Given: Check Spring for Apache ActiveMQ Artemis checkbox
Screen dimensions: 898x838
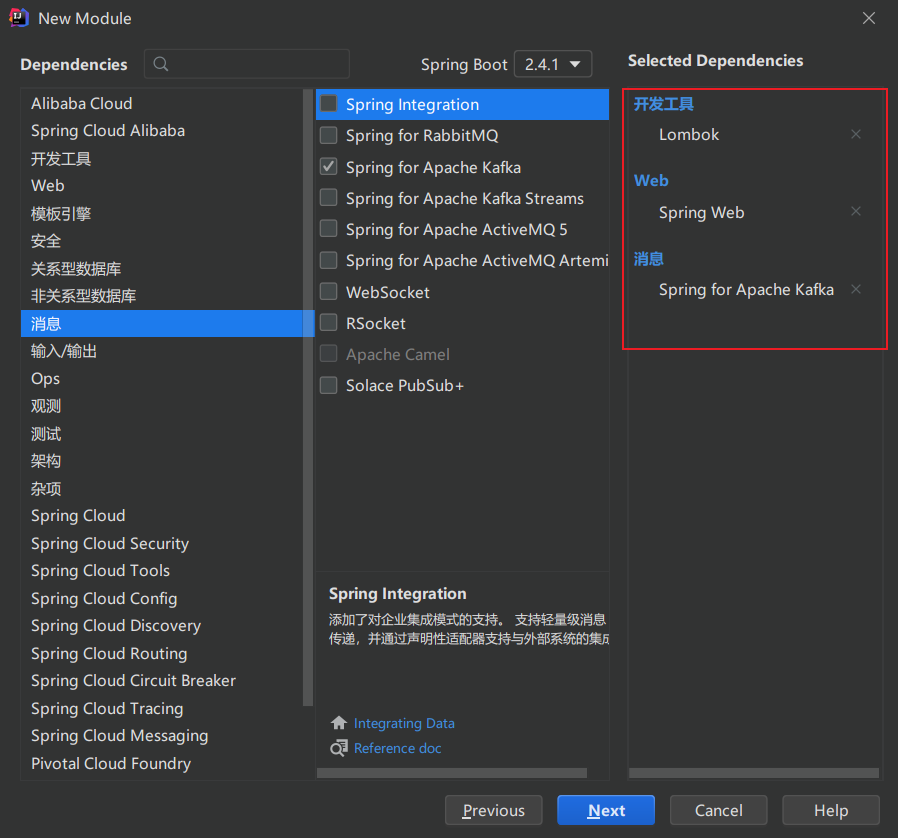Looking at the screenshot, I should [328, 260].
